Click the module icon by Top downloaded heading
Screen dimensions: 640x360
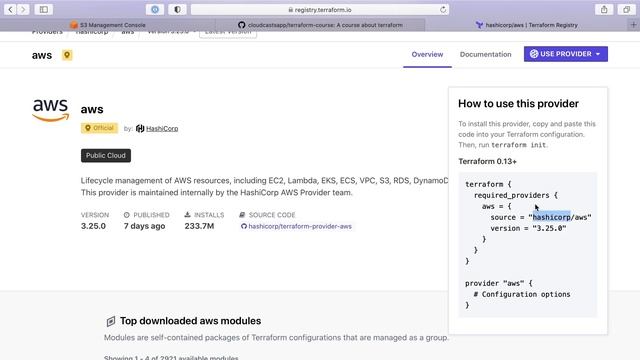(111, 321)
